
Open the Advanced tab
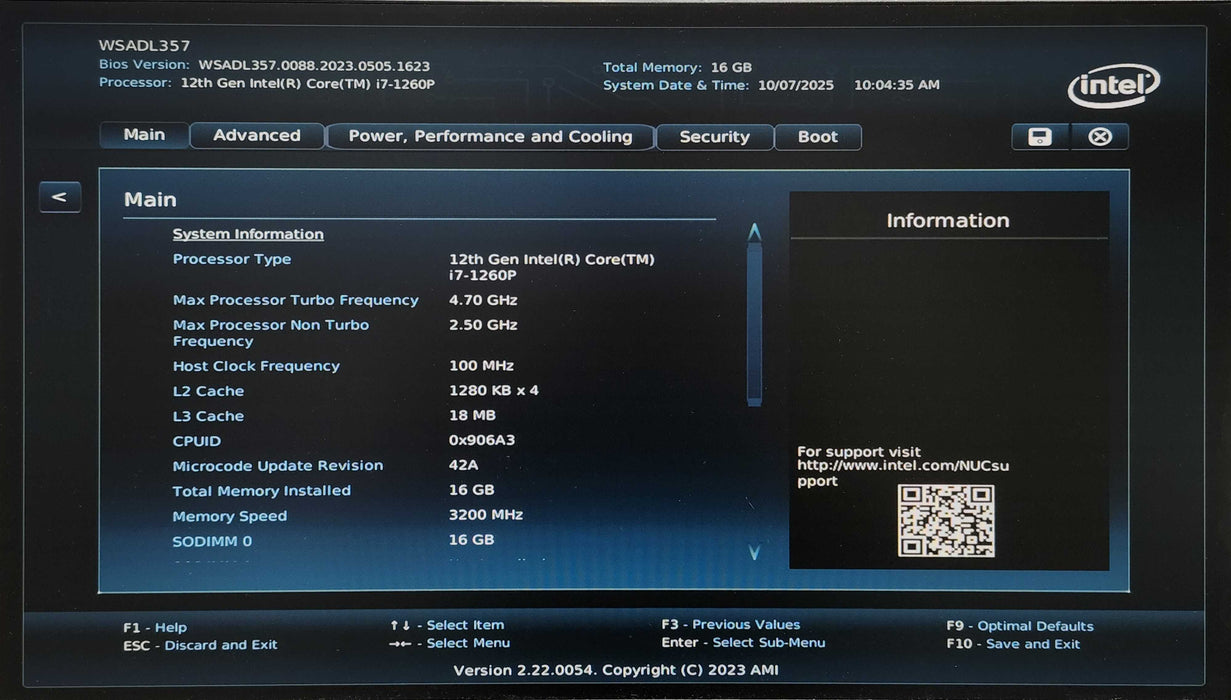pyautogui.click(x=257, y=136)
